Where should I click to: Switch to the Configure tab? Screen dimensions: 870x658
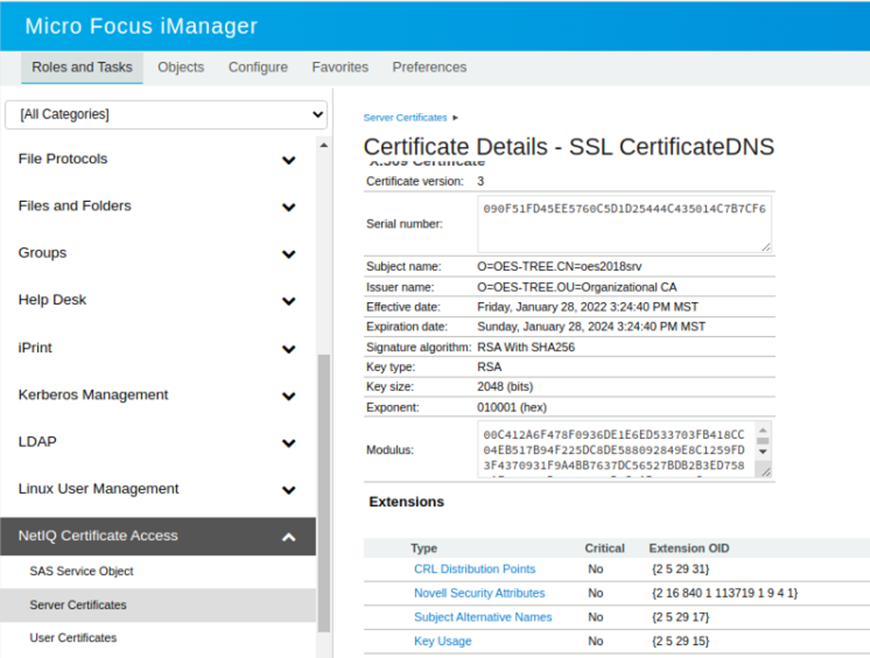258,67
